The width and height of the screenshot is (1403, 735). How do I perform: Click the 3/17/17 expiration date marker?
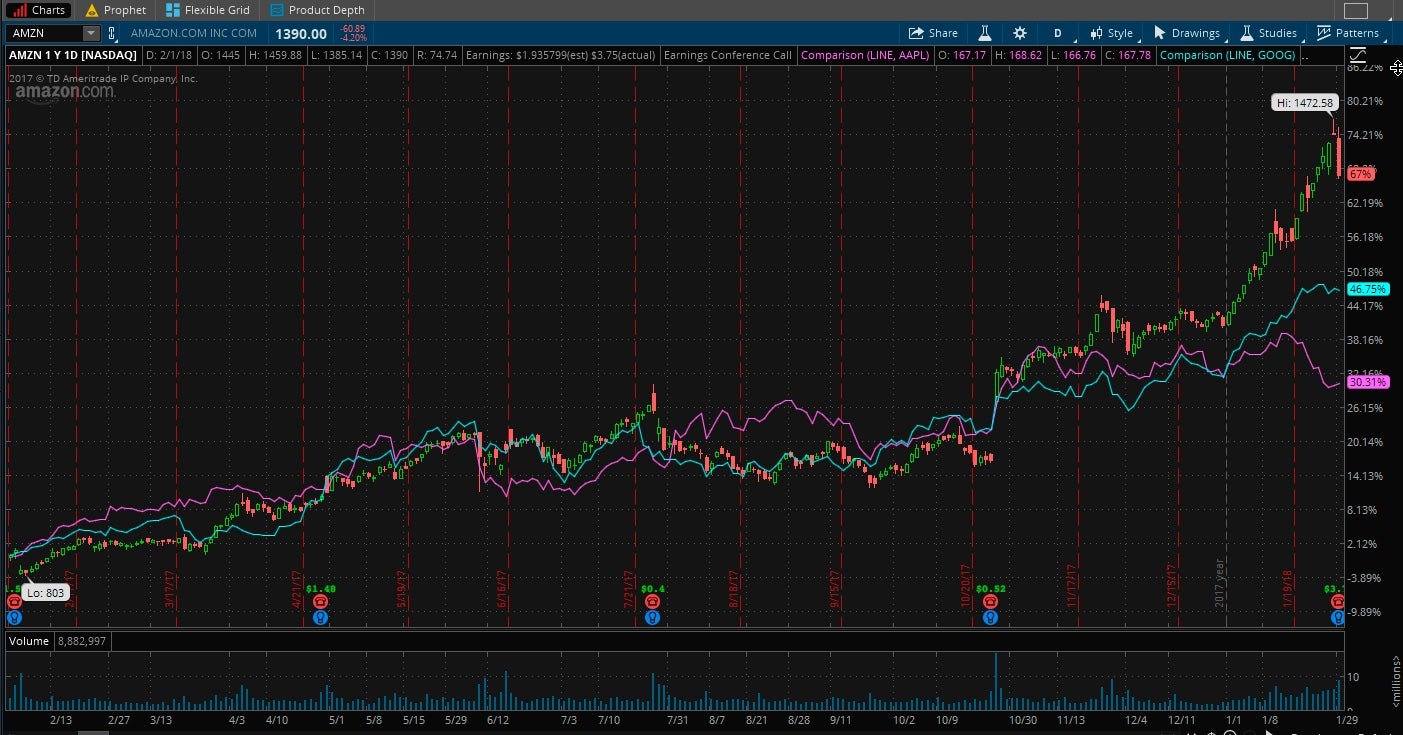(170, 588)
